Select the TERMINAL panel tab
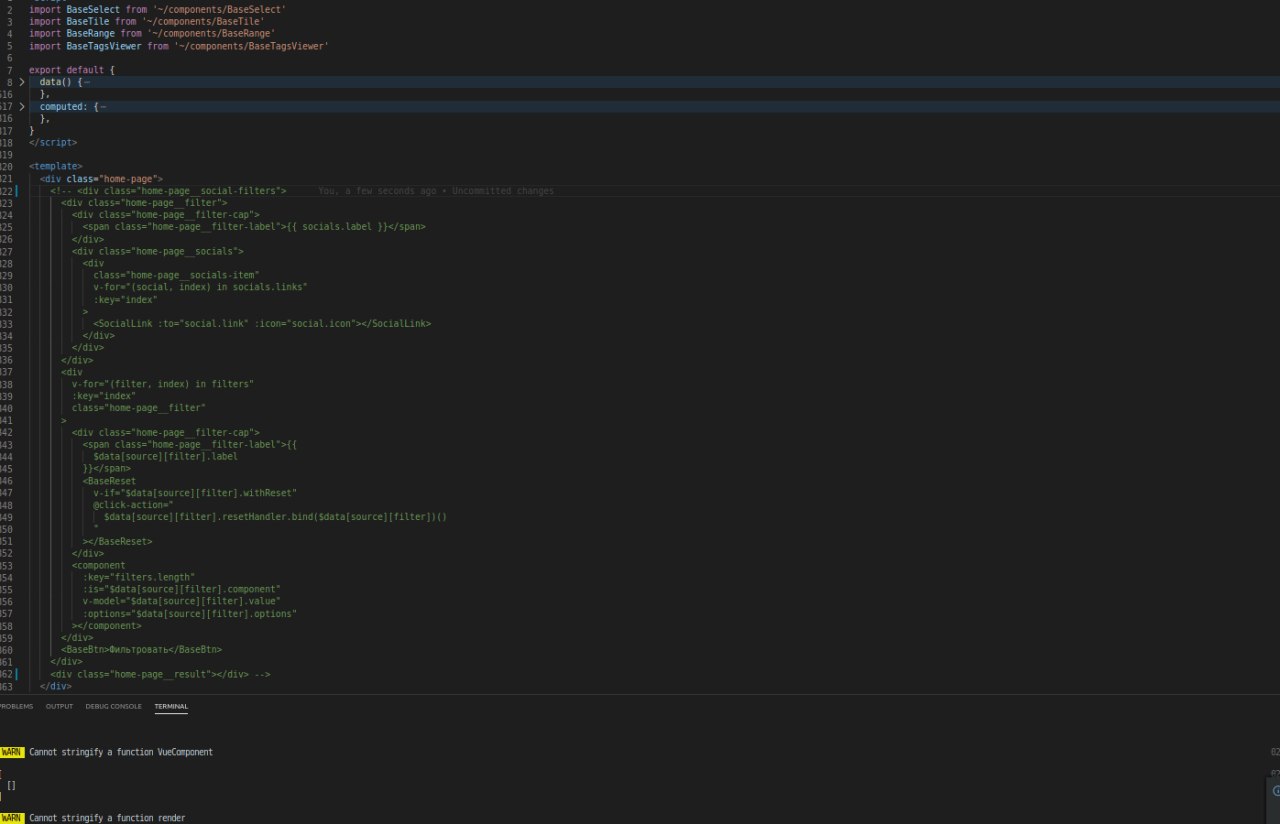 pos(171,706)
